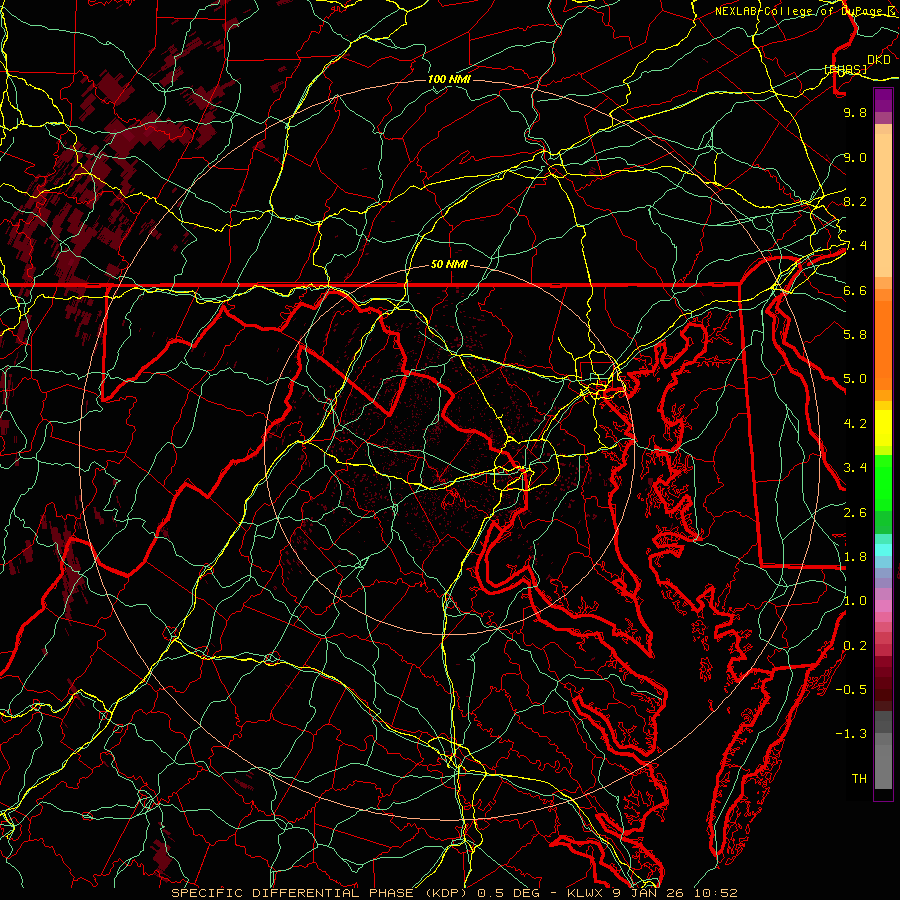Click the cyan swatch beside 1.8

883,550
